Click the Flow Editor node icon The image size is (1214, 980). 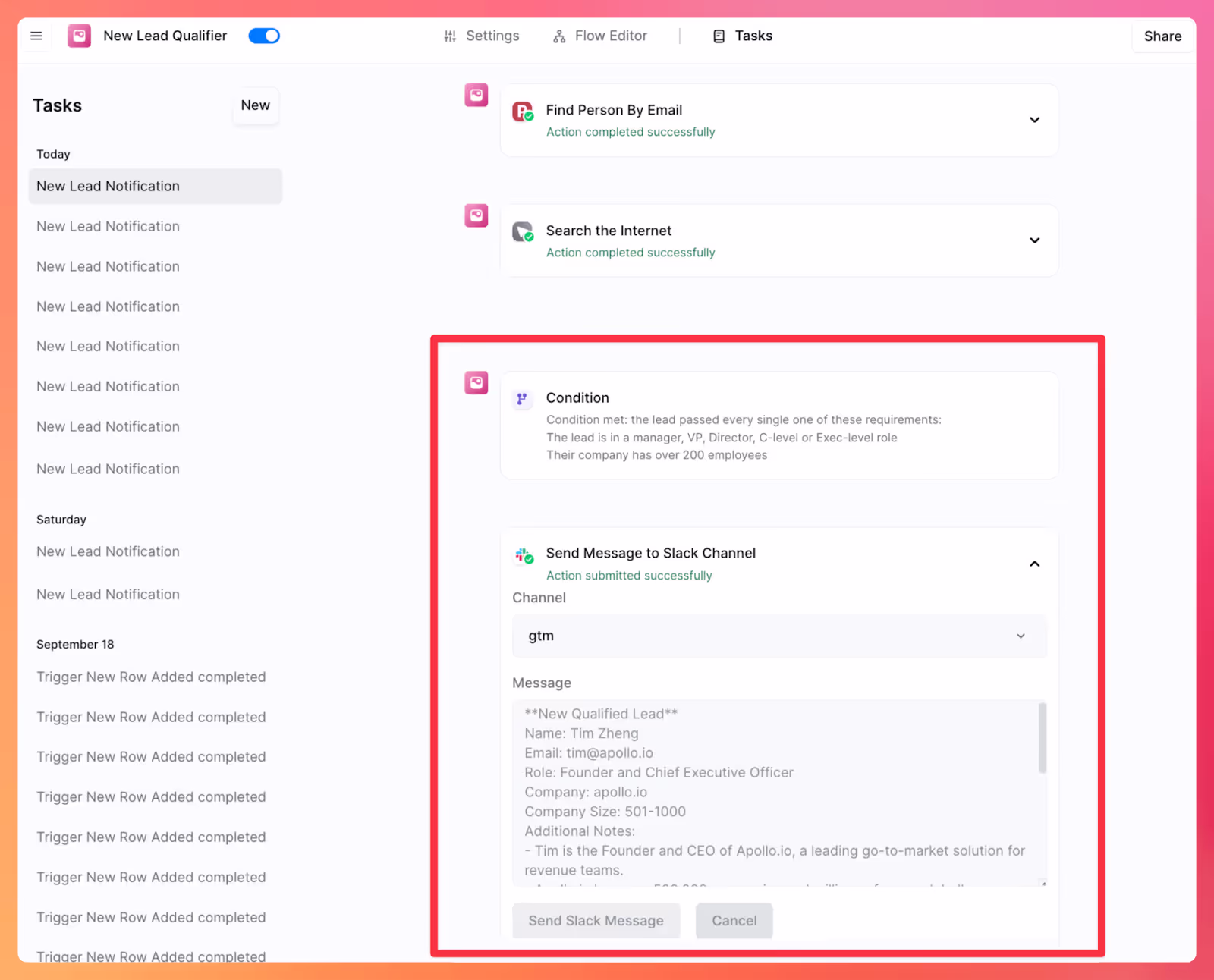pyautogui.click(x=559, y=36)
